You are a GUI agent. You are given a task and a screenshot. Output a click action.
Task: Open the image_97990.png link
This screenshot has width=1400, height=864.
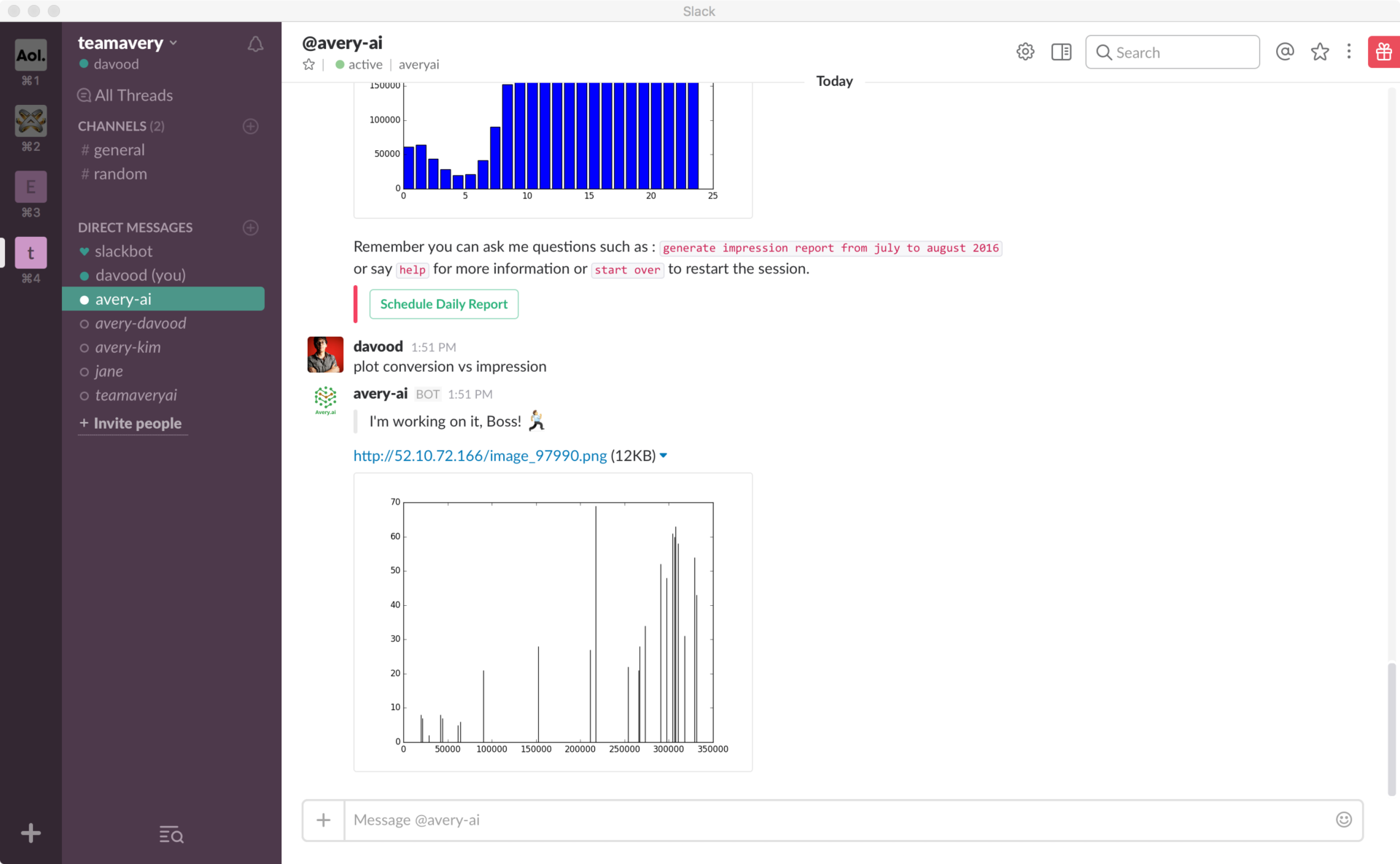point(480,456)
